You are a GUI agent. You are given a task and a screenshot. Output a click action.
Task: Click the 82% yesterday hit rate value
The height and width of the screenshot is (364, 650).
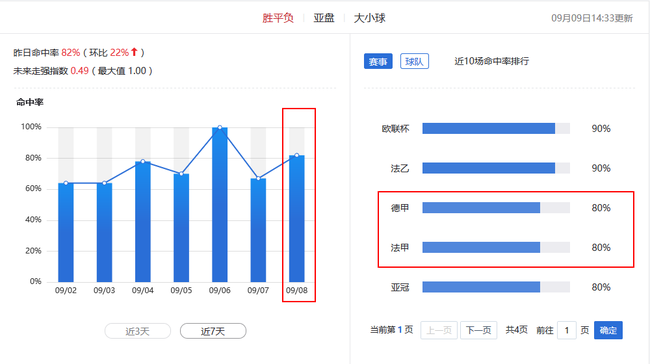tap(70, 53)
